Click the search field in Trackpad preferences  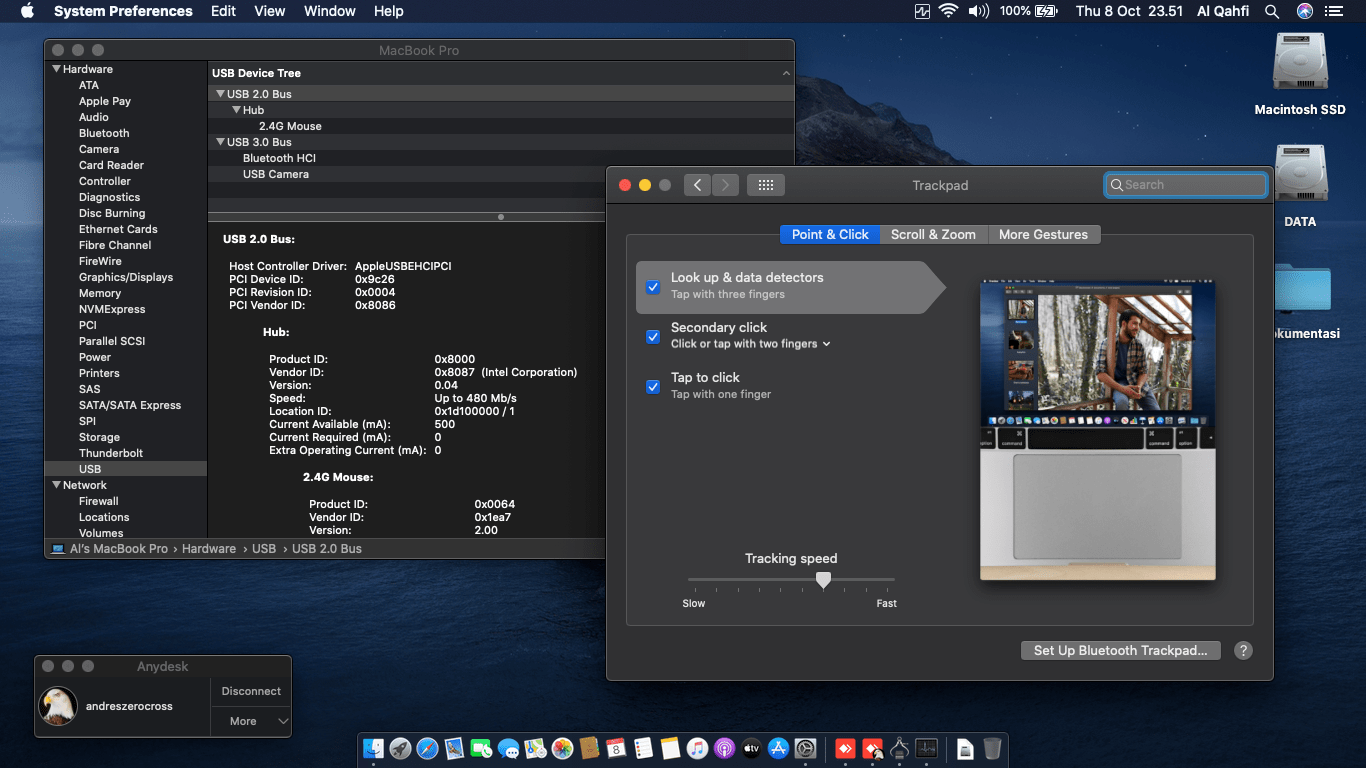(x=1185, y=184)
